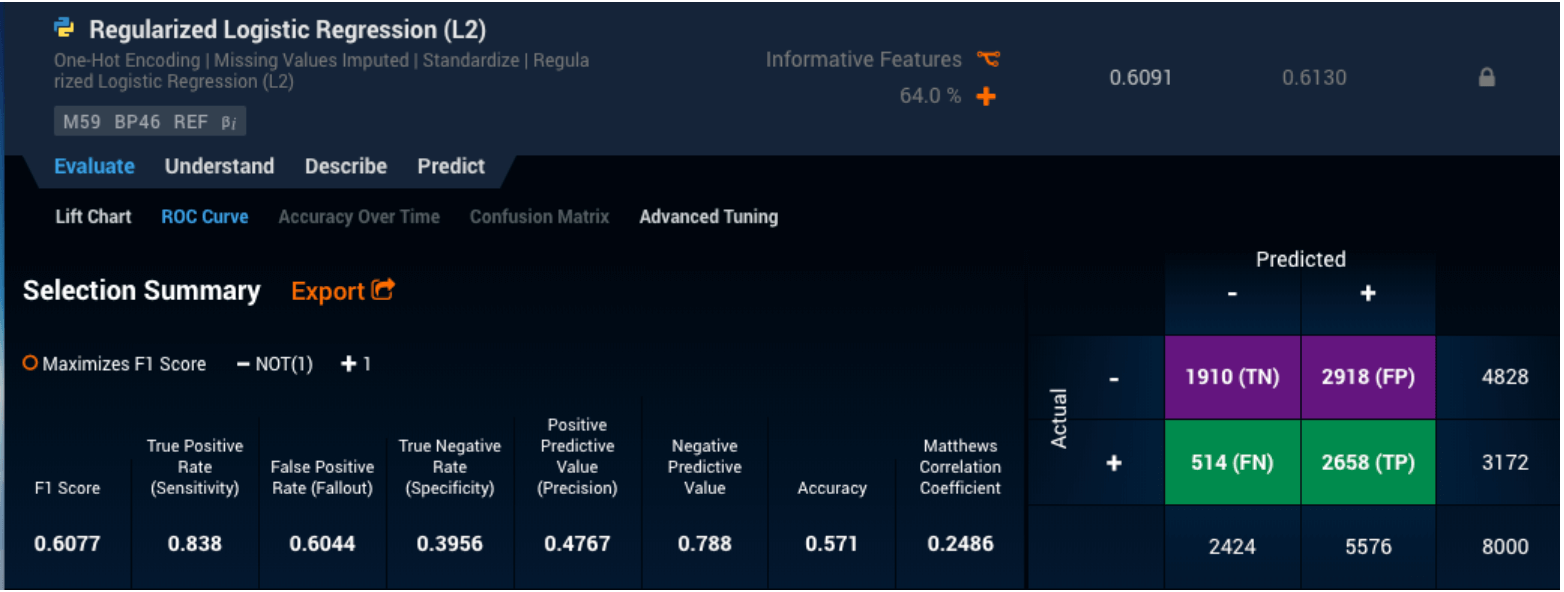Viewport: 1564px width, 592px height.
Task: Click the orange plus next to 64.0 %
Action: [x=986, y=97]
